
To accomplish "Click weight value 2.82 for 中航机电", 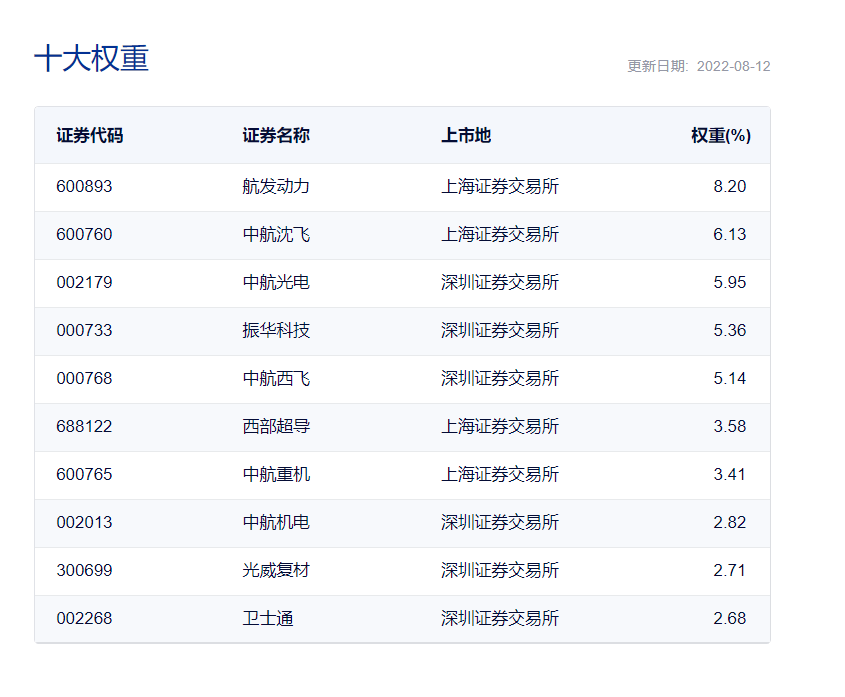I will (729, 523).
